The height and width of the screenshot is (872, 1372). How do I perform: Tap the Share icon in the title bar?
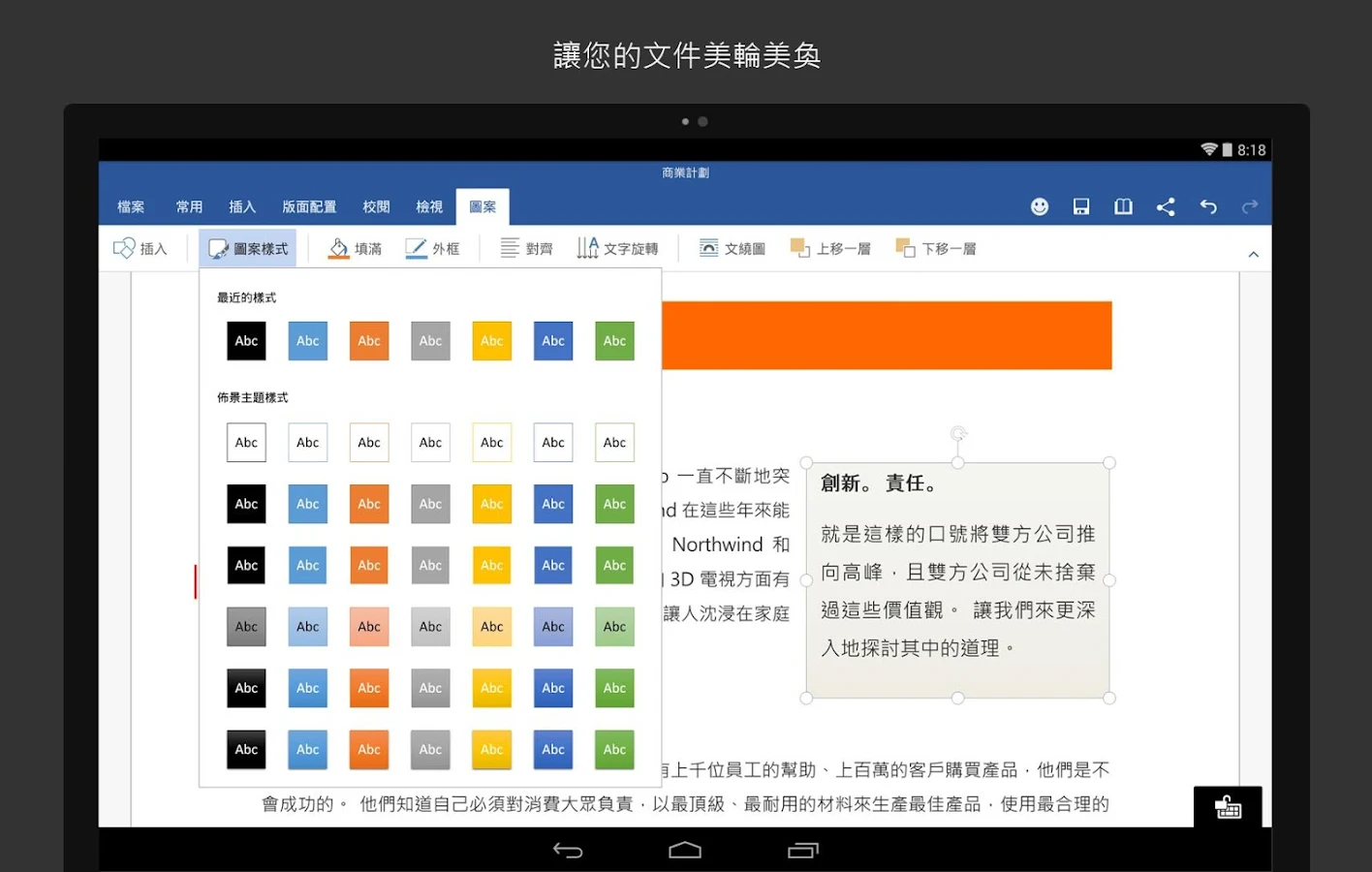coord(1166,206)
